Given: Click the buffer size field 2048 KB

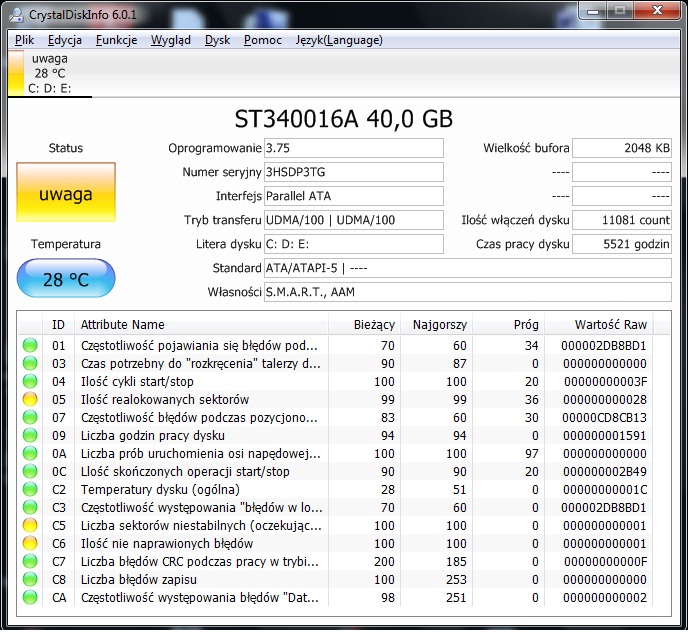Looking at the screenshot, I should [622, 148].
